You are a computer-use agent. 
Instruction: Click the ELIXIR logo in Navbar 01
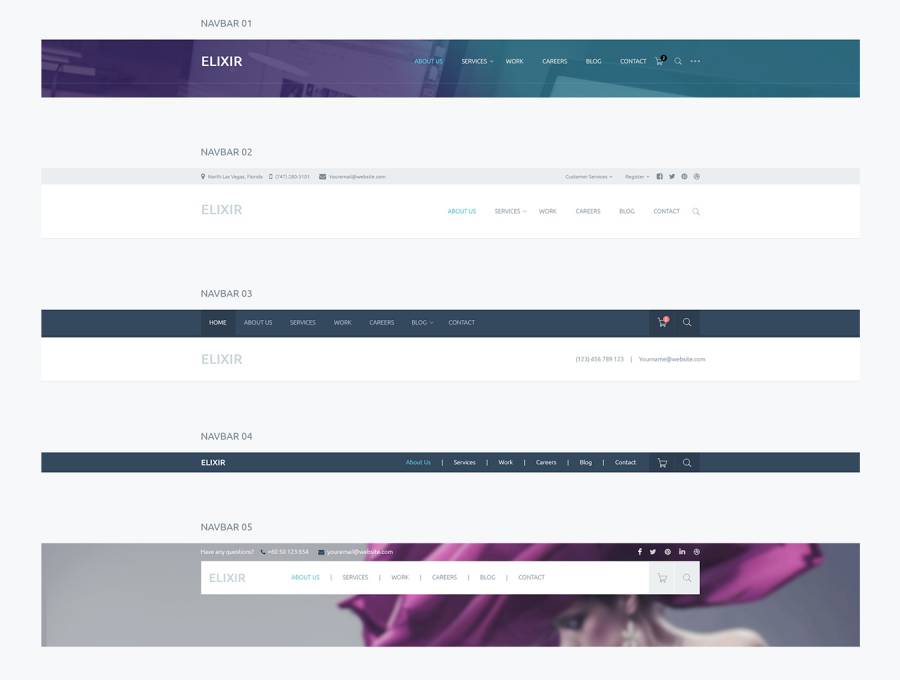(221, 61)
